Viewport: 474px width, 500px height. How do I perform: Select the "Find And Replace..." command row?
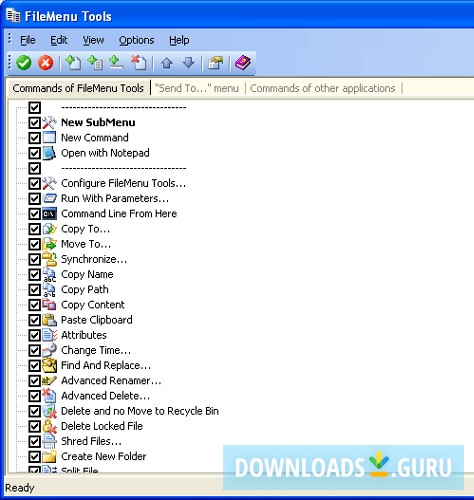pyautogui.click(x=106, y=365)
